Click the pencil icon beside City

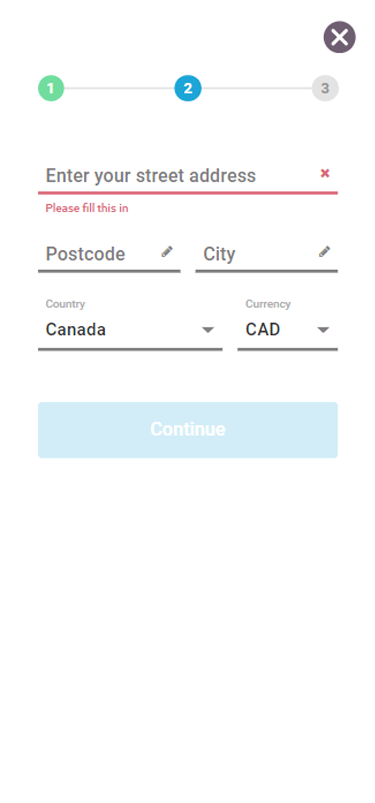tap(324, 251)
